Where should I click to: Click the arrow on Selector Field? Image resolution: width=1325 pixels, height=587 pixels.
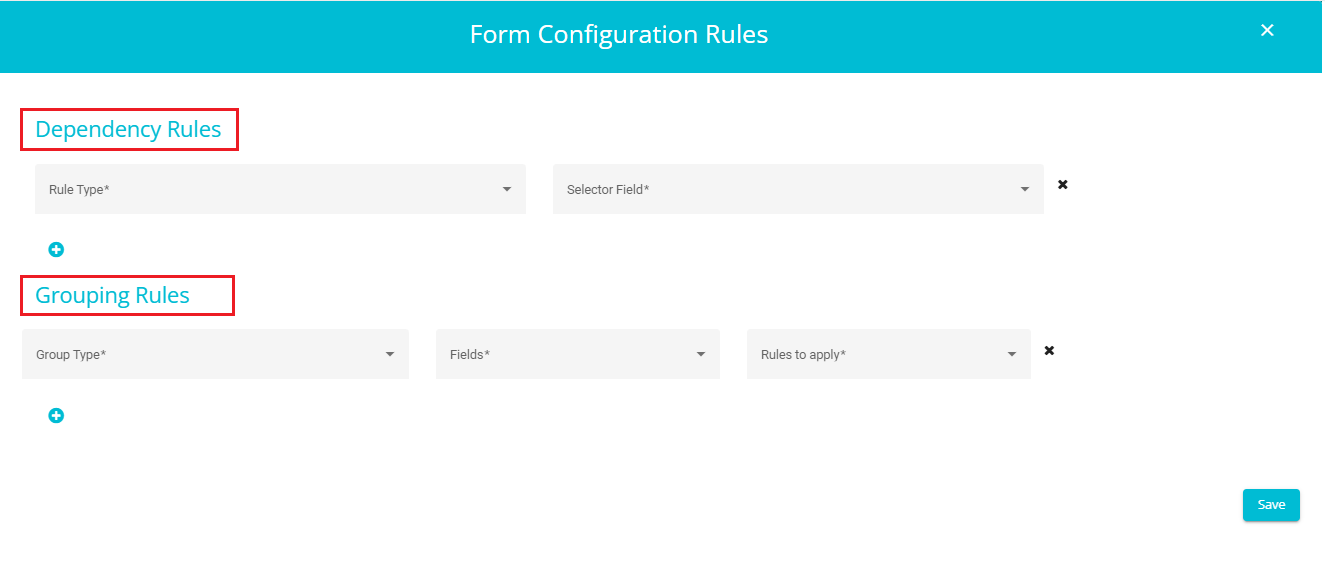point(1025,189)
